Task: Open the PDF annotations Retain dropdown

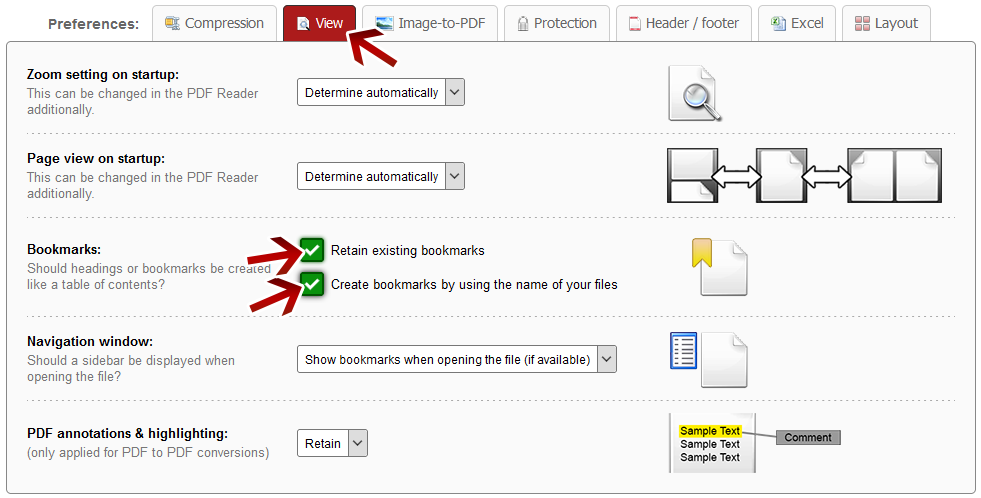Action: (x=332, y=443)
